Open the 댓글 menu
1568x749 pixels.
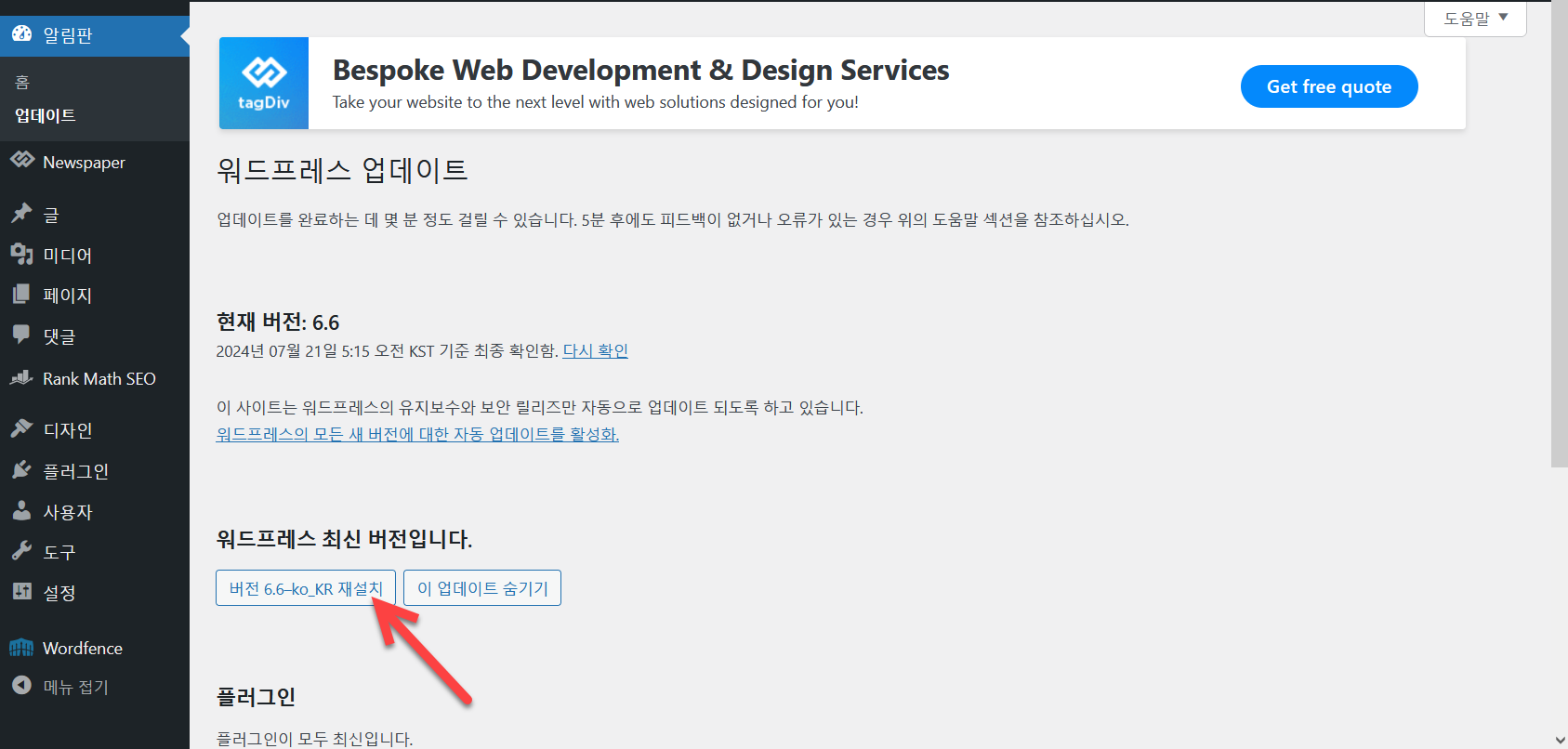point(95,335)
